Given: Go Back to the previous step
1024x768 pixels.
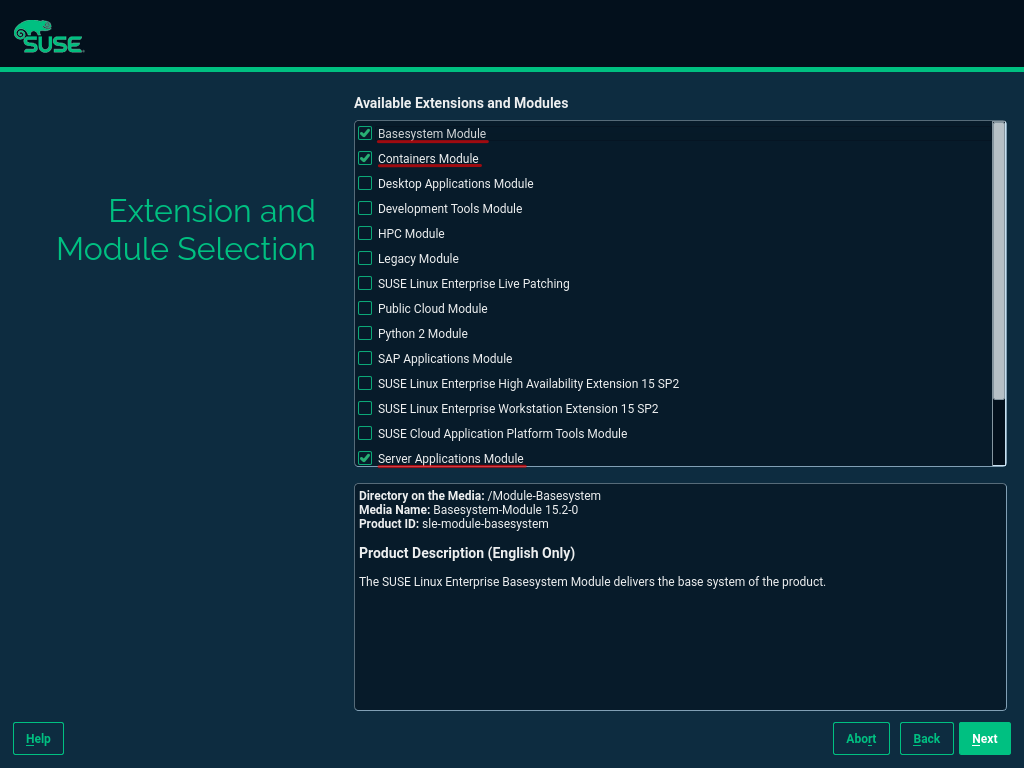Looking at the screenshot, I should 926,738.
